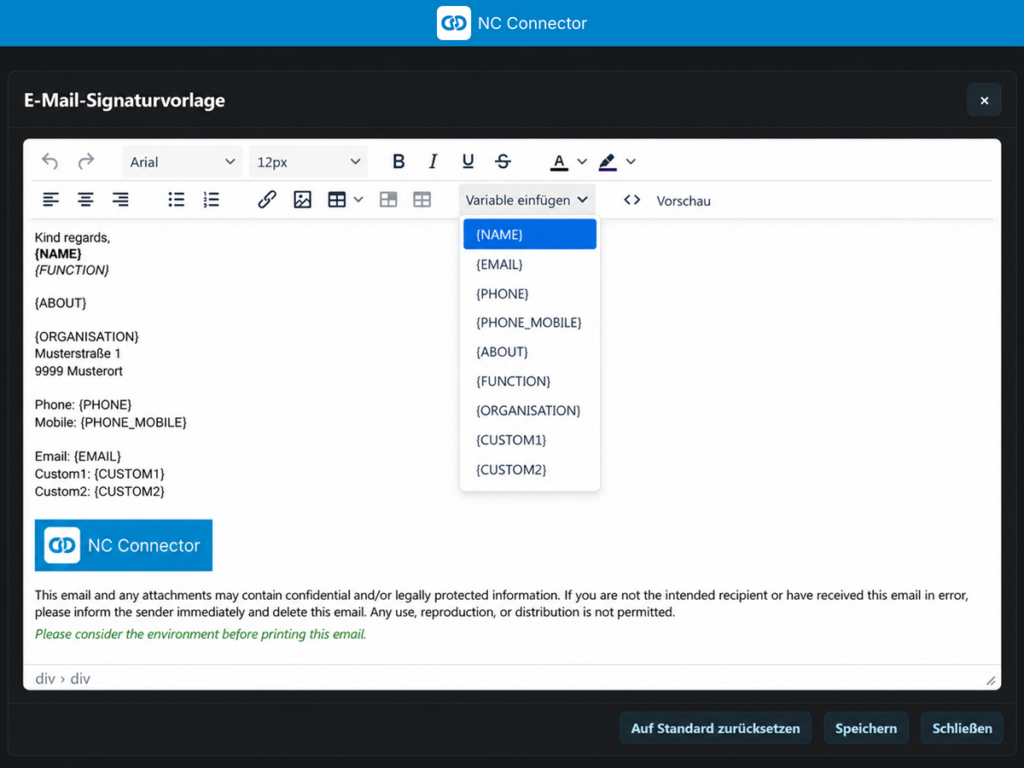Insert the {FUNCTION} variable from menu
The height and width of the screenshot is (768, 1024).
[x=530, y=381]
